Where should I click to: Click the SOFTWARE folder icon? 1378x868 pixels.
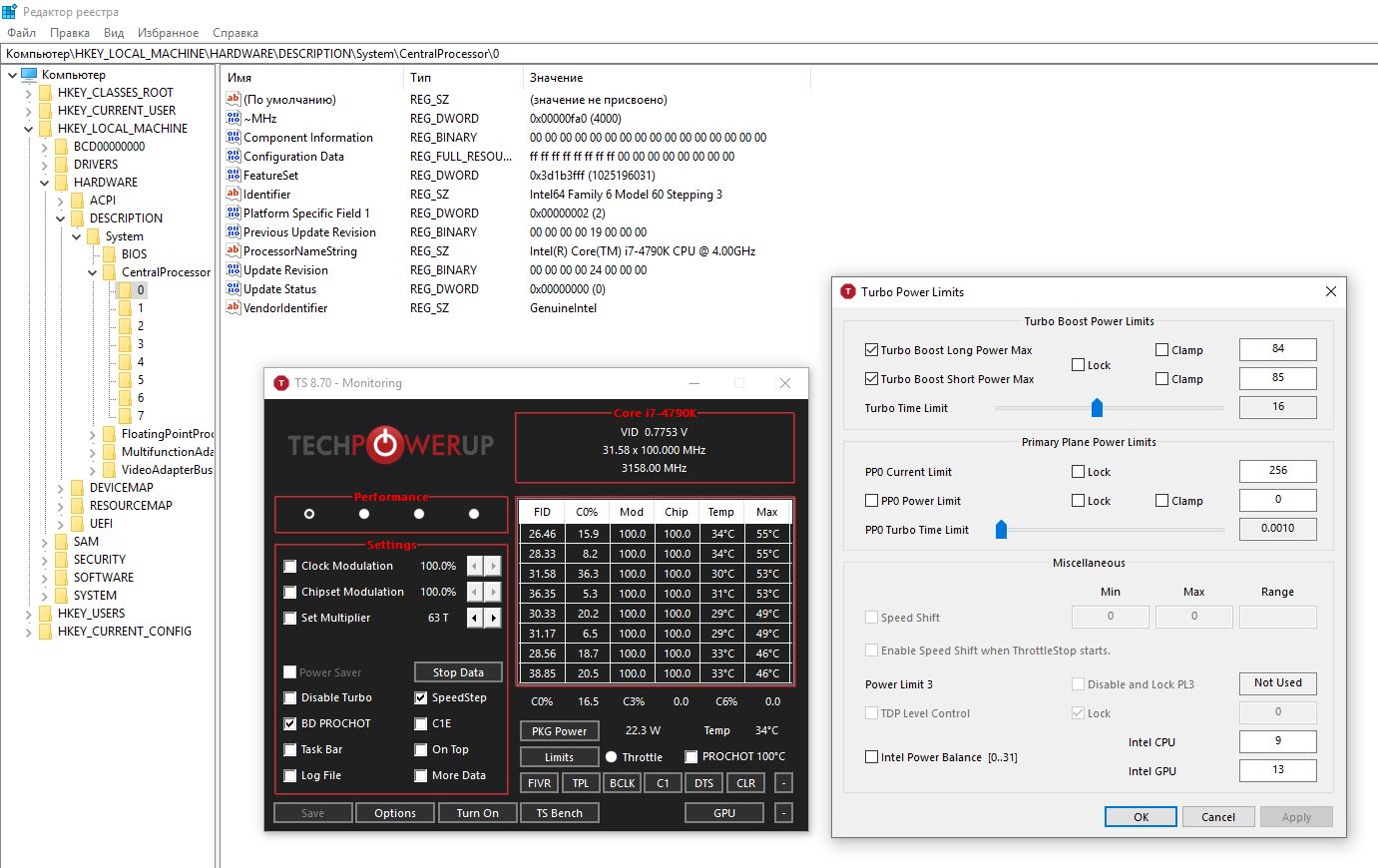point(62,578)
